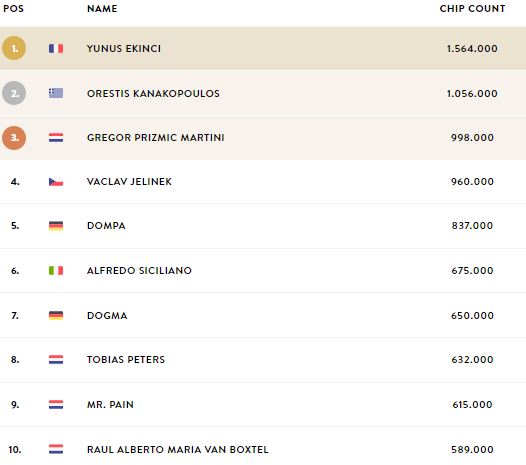526x465 pixels.
Task: Click the German flag beside Dompa
Action: (x=56, y=226)
